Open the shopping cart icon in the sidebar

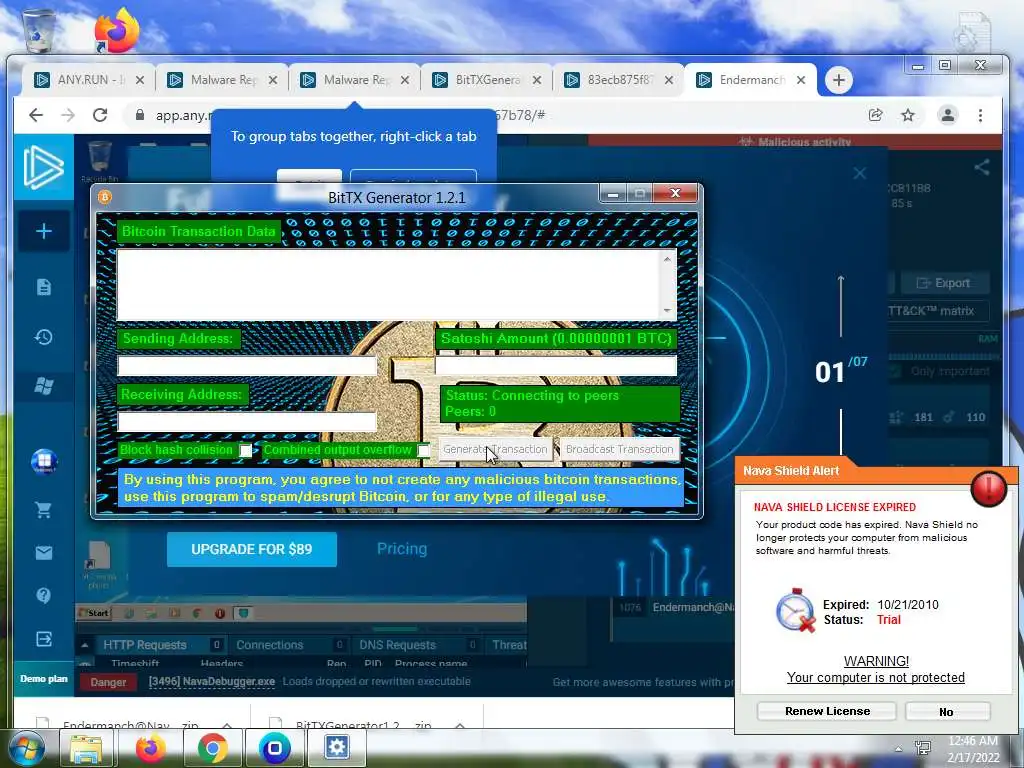(44, 510)
